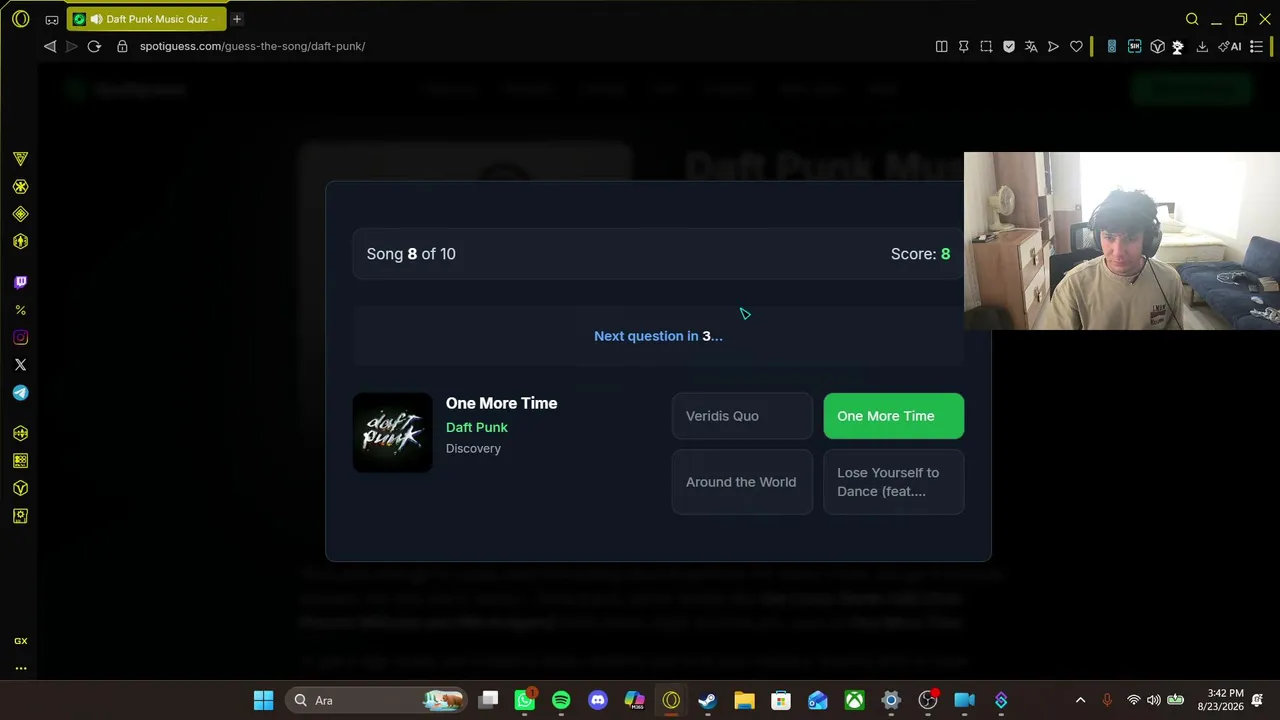Open Xbox app from the taskbar
Viewport: 1280px width, 720px height.
(x=854, y=700)
